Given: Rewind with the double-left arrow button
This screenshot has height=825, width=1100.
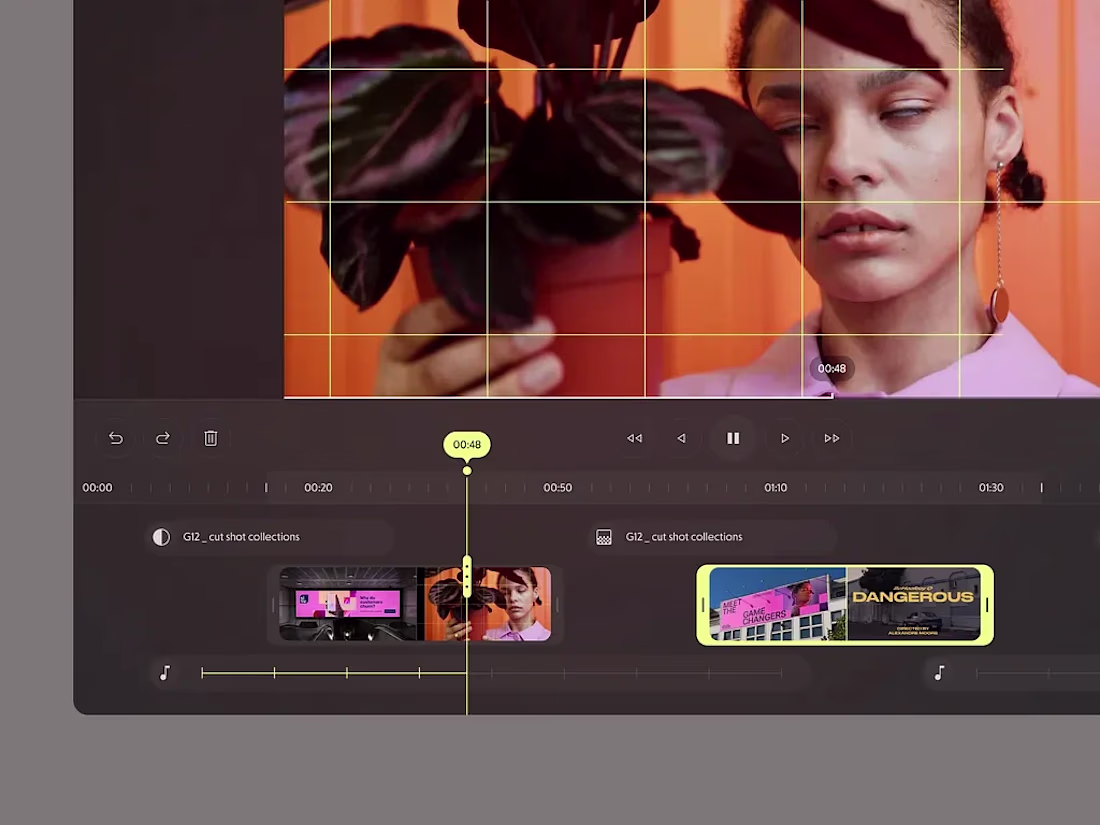Looking at the screenshot, I should click(x=634, y=438).
